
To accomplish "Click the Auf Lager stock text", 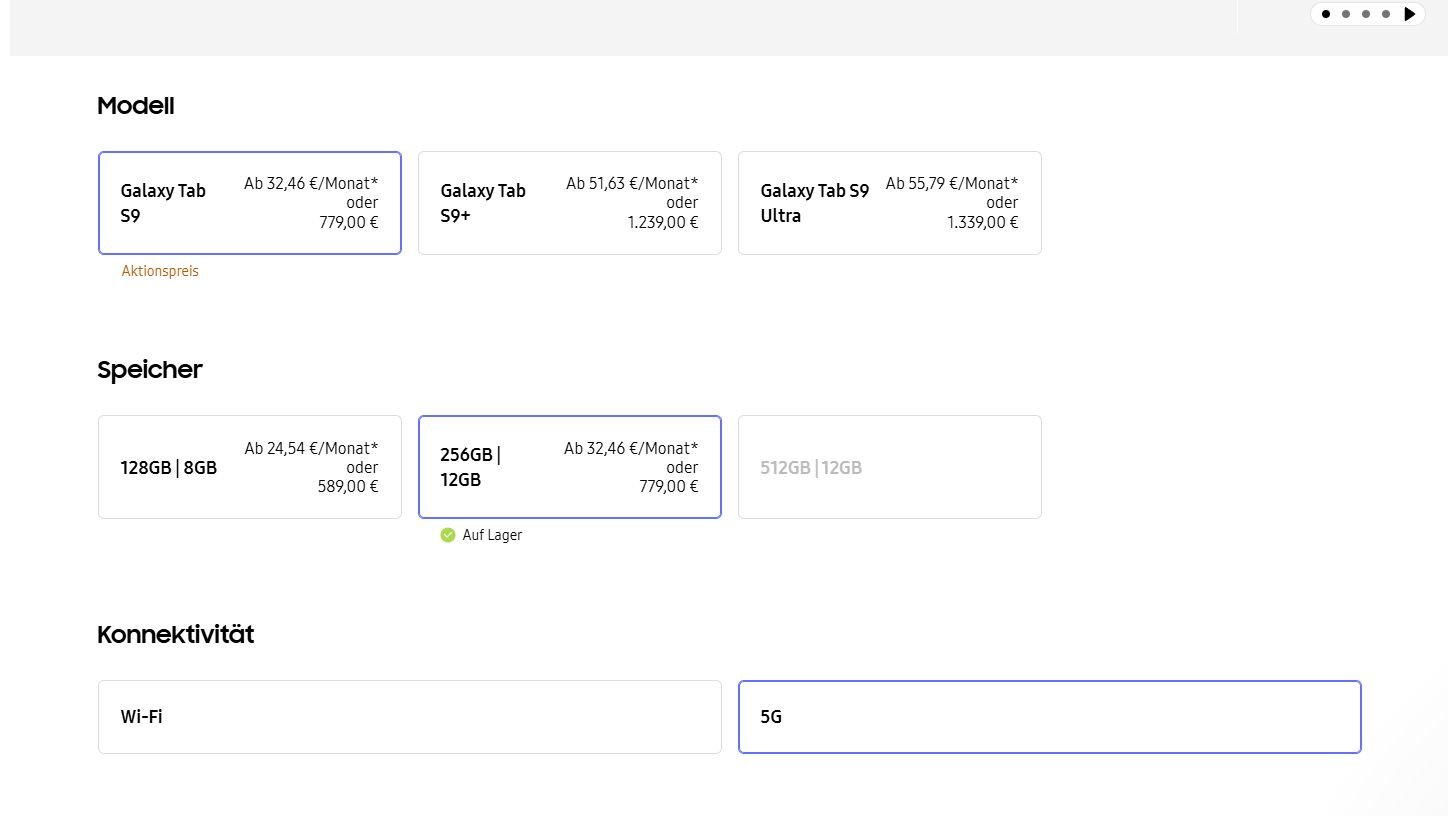I will pos(492,535).
